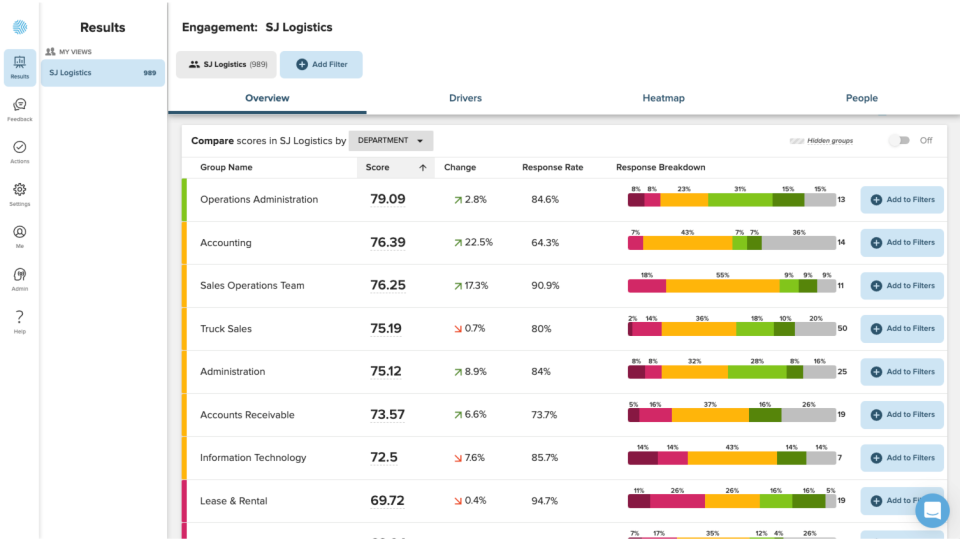Click the 94.7% response rate
This screenshot has height=540, width=960.
(544, 501)
